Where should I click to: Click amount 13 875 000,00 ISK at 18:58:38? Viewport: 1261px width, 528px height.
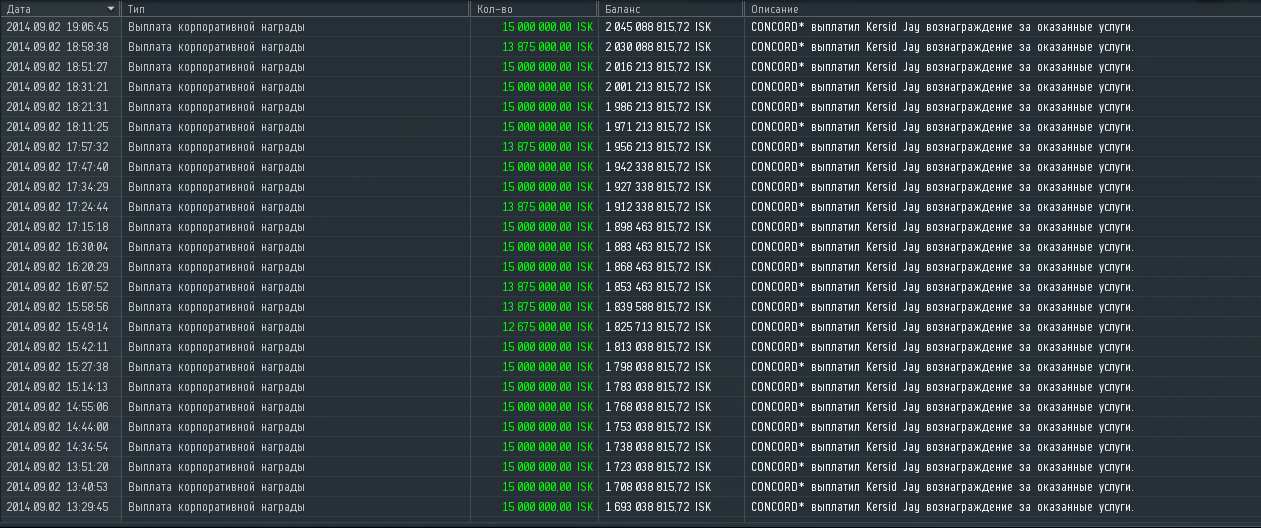tap(548, 47)
